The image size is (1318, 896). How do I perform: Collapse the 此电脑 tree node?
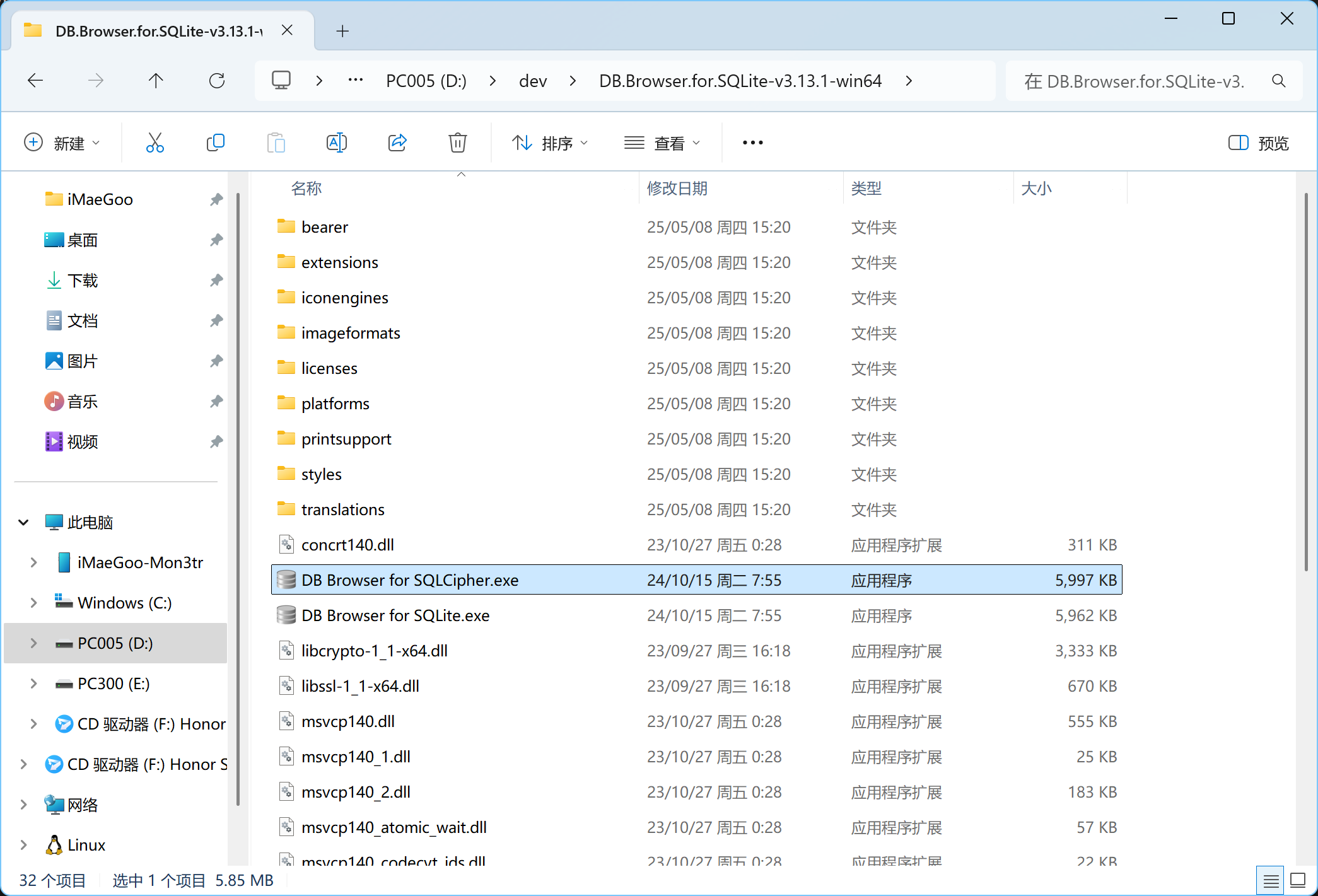23,522
